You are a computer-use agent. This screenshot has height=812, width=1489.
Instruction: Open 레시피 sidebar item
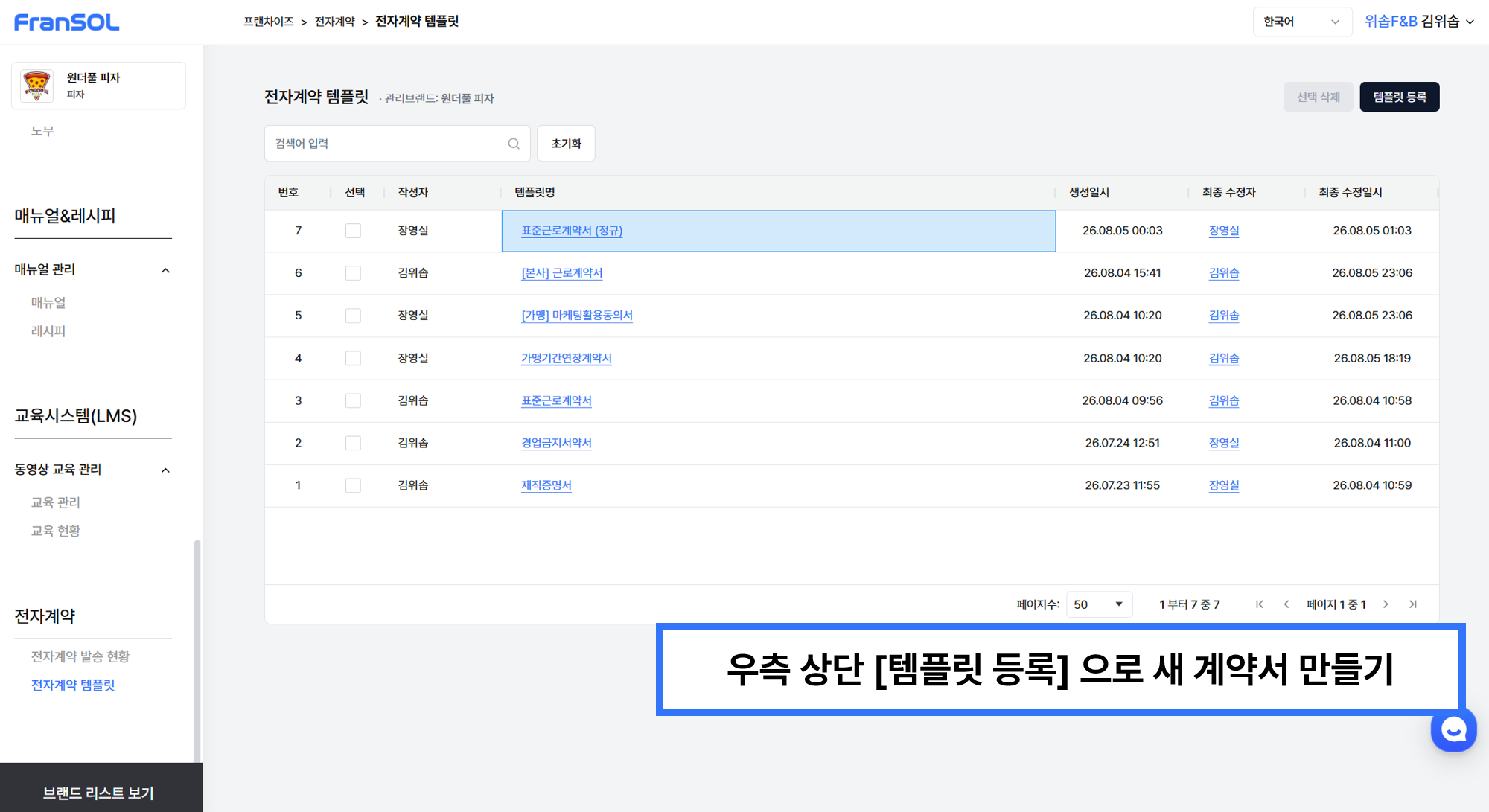(48, 331)
